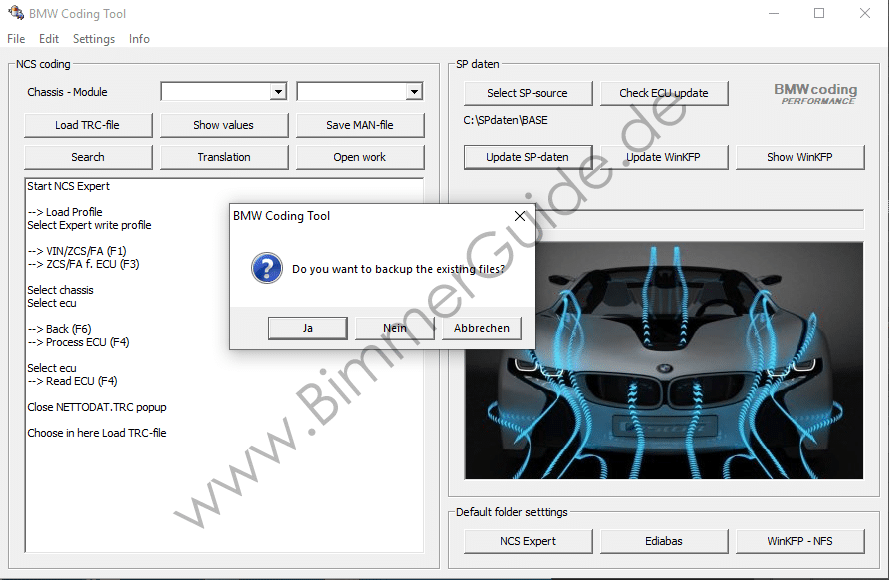Click the Update WinKFP button
Screen dimensions: 890x581
pos(663,157)
